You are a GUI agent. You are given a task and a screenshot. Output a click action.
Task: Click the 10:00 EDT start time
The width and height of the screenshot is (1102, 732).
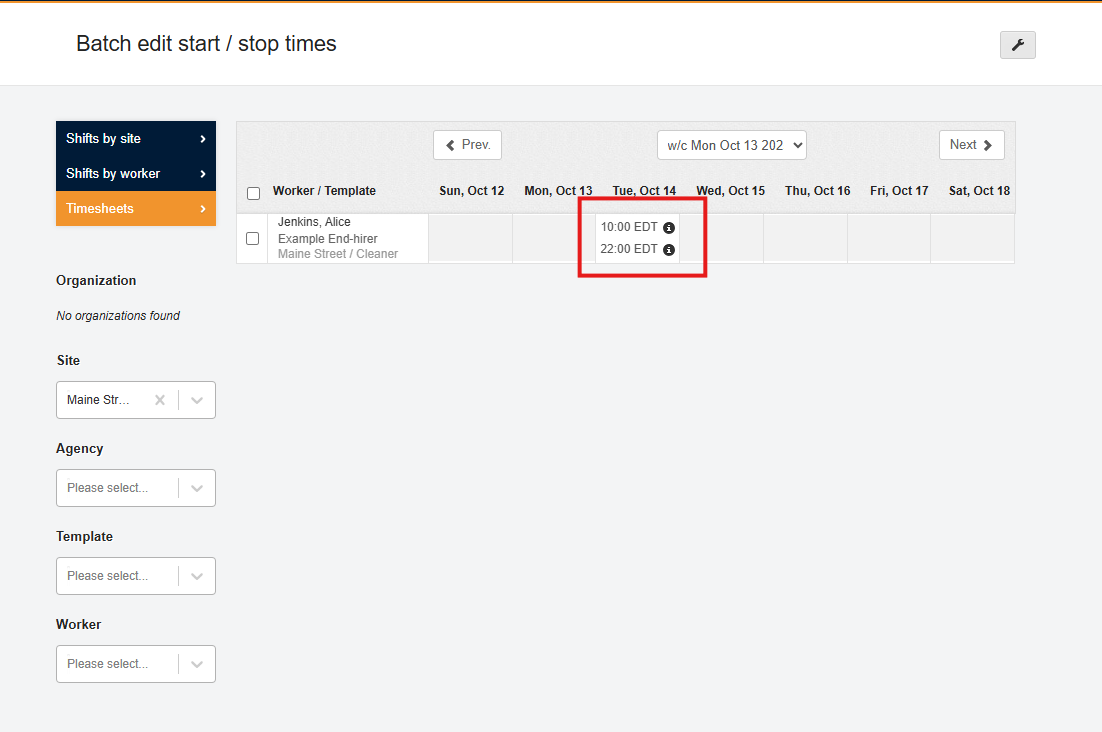pyautogui.click(x=629, y=228)
